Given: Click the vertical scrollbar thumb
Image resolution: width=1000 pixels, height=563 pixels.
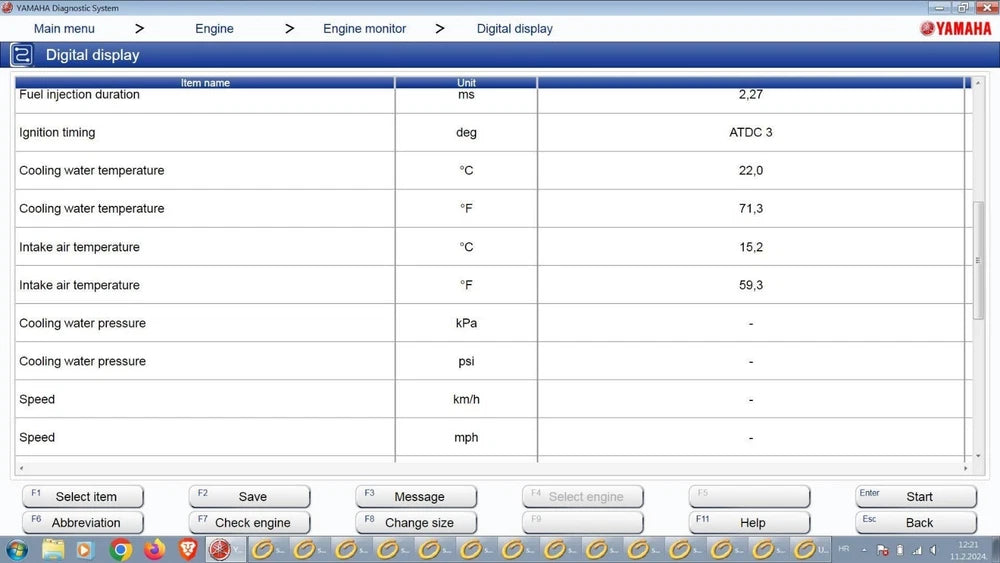Looking at the screenshot, I should click(978, 260).
